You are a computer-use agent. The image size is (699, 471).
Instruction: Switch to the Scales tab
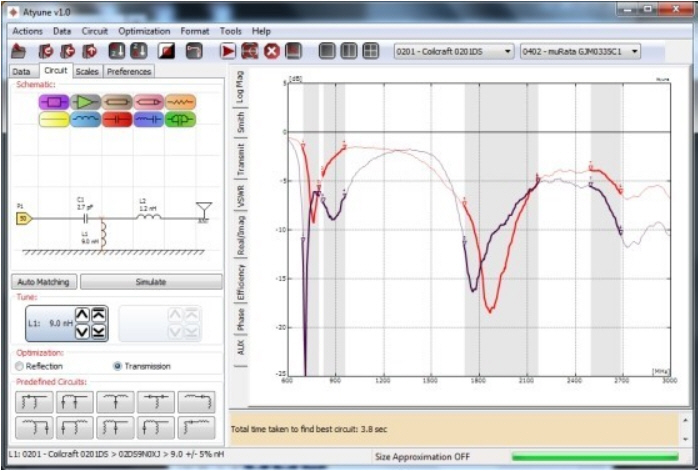coord(87,72)
